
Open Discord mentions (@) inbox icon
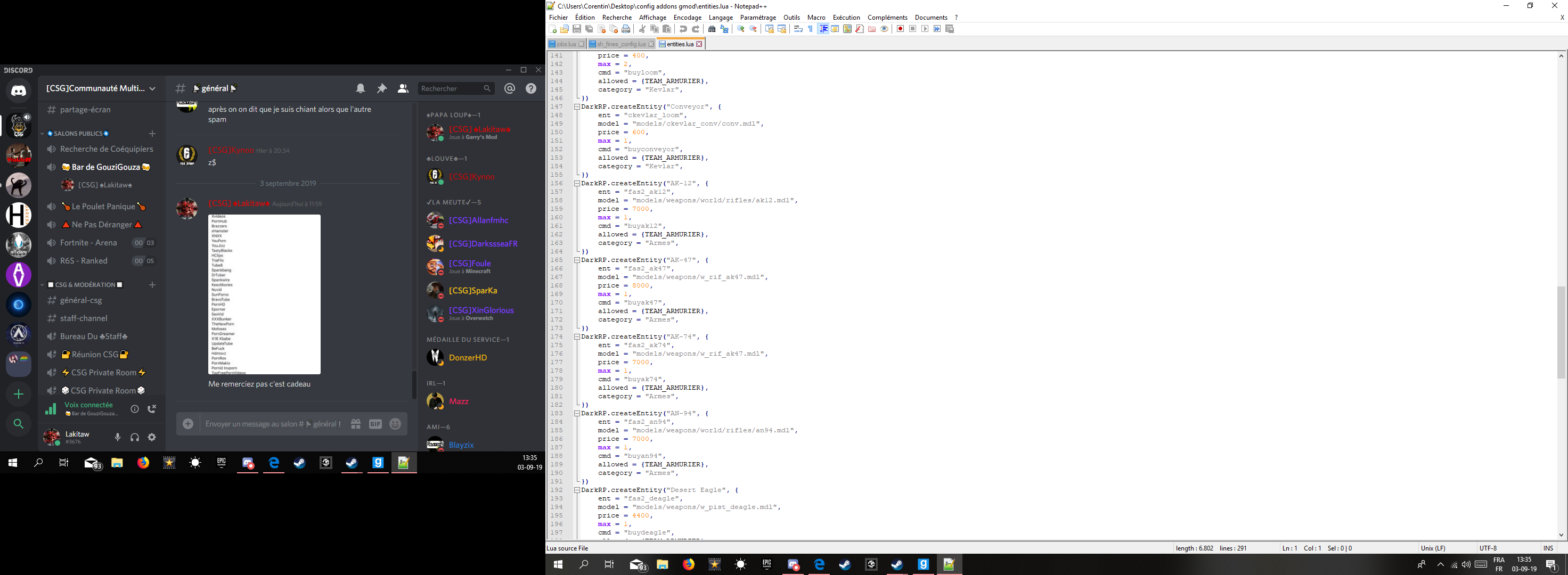pos(510,88)
